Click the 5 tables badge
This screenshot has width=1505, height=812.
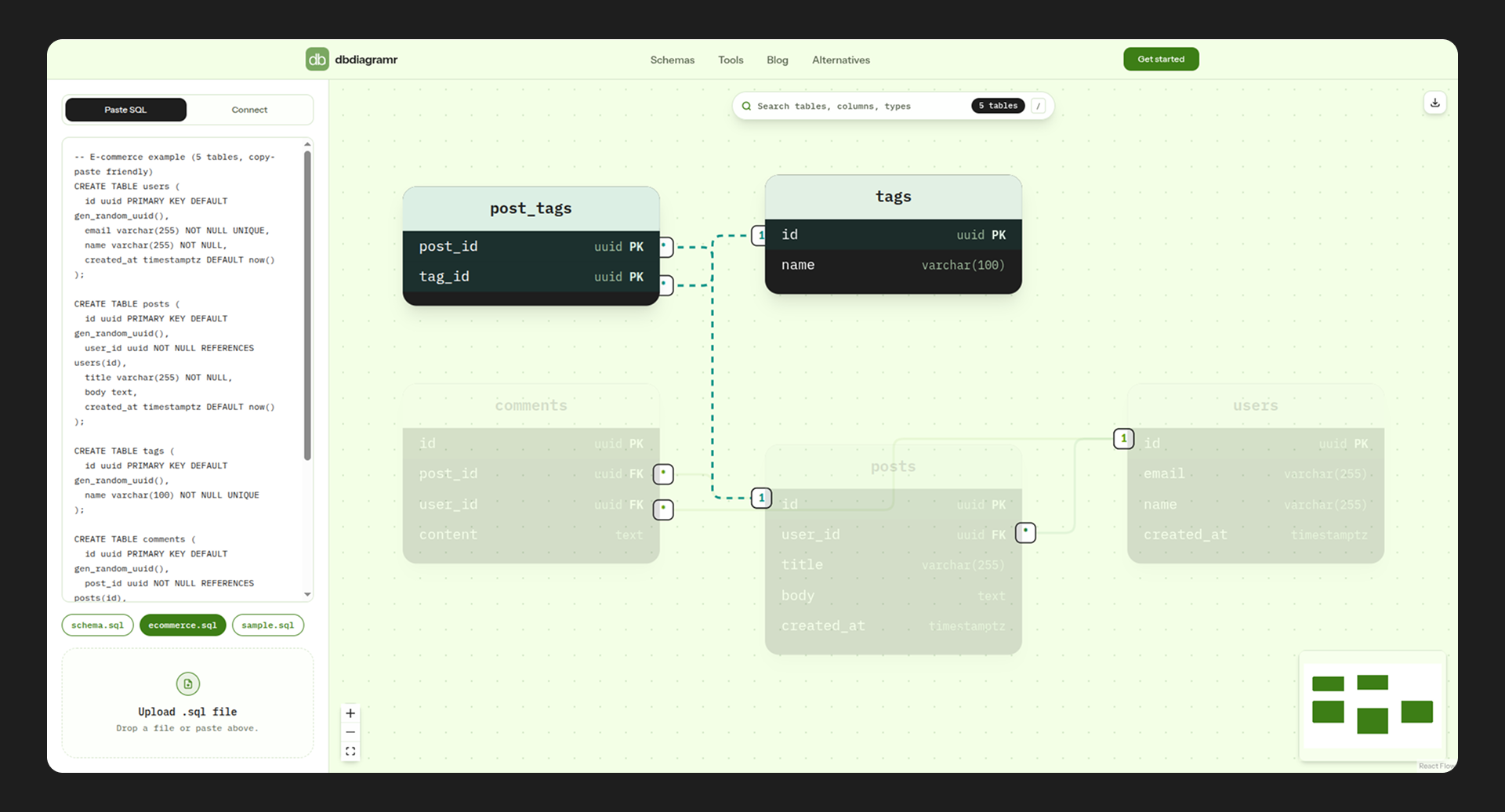click(x=998, y=106)
